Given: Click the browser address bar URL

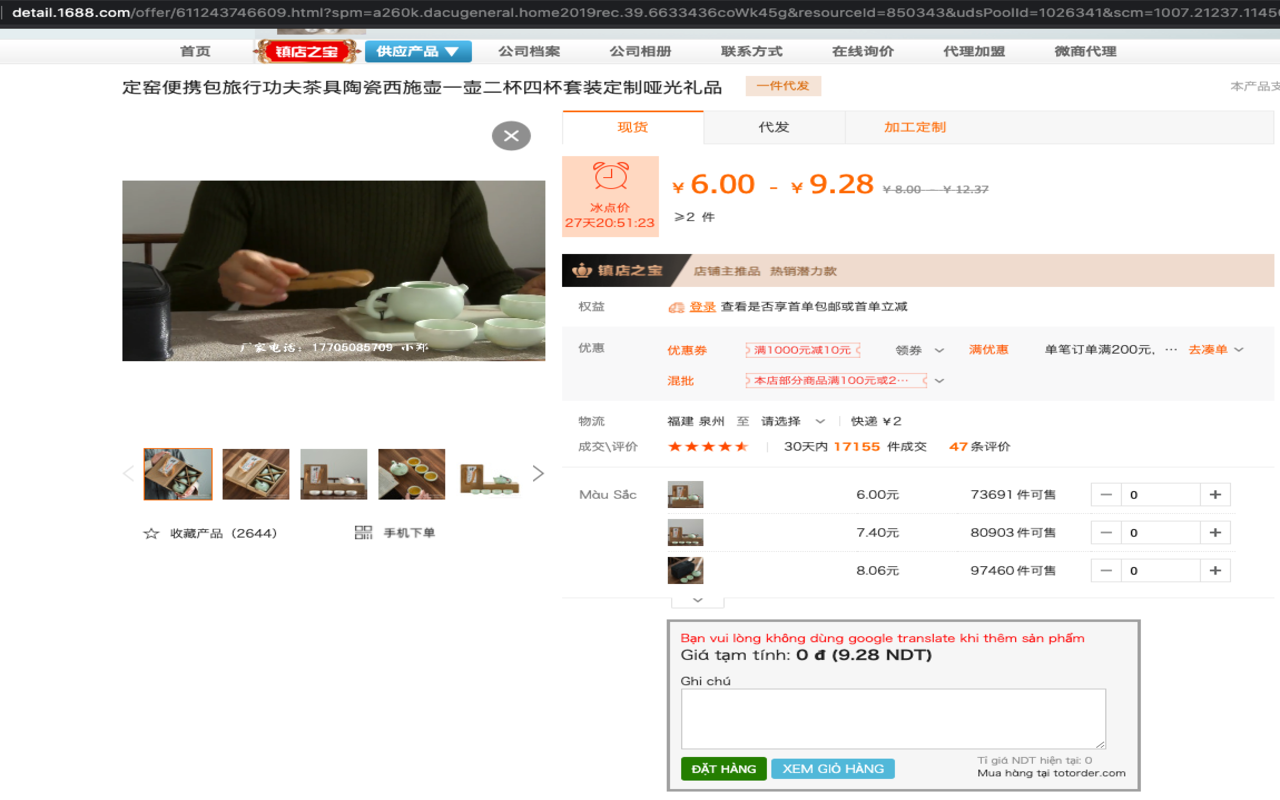Looking at the screenshot, I should click(x=640, y=13).
